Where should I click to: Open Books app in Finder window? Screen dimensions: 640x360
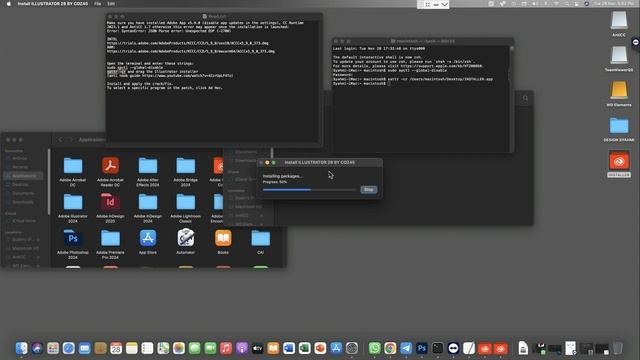tap(223, 242)
